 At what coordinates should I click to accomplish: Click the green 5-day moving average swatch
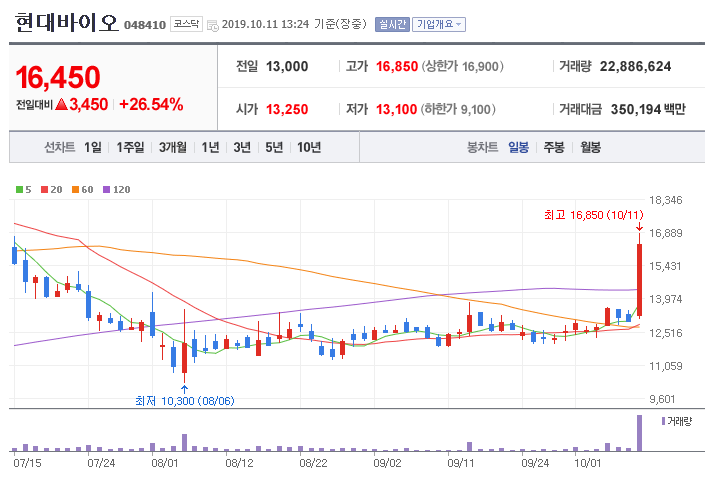pyautogui.click(x=19, y=190)
